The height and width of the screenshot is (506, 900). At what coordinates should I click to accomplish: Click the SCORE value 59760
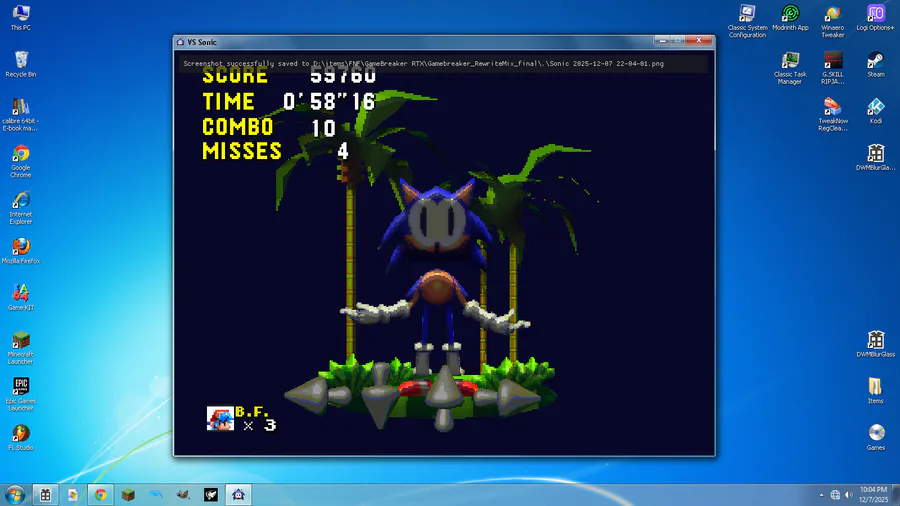[x=343, y=75]
